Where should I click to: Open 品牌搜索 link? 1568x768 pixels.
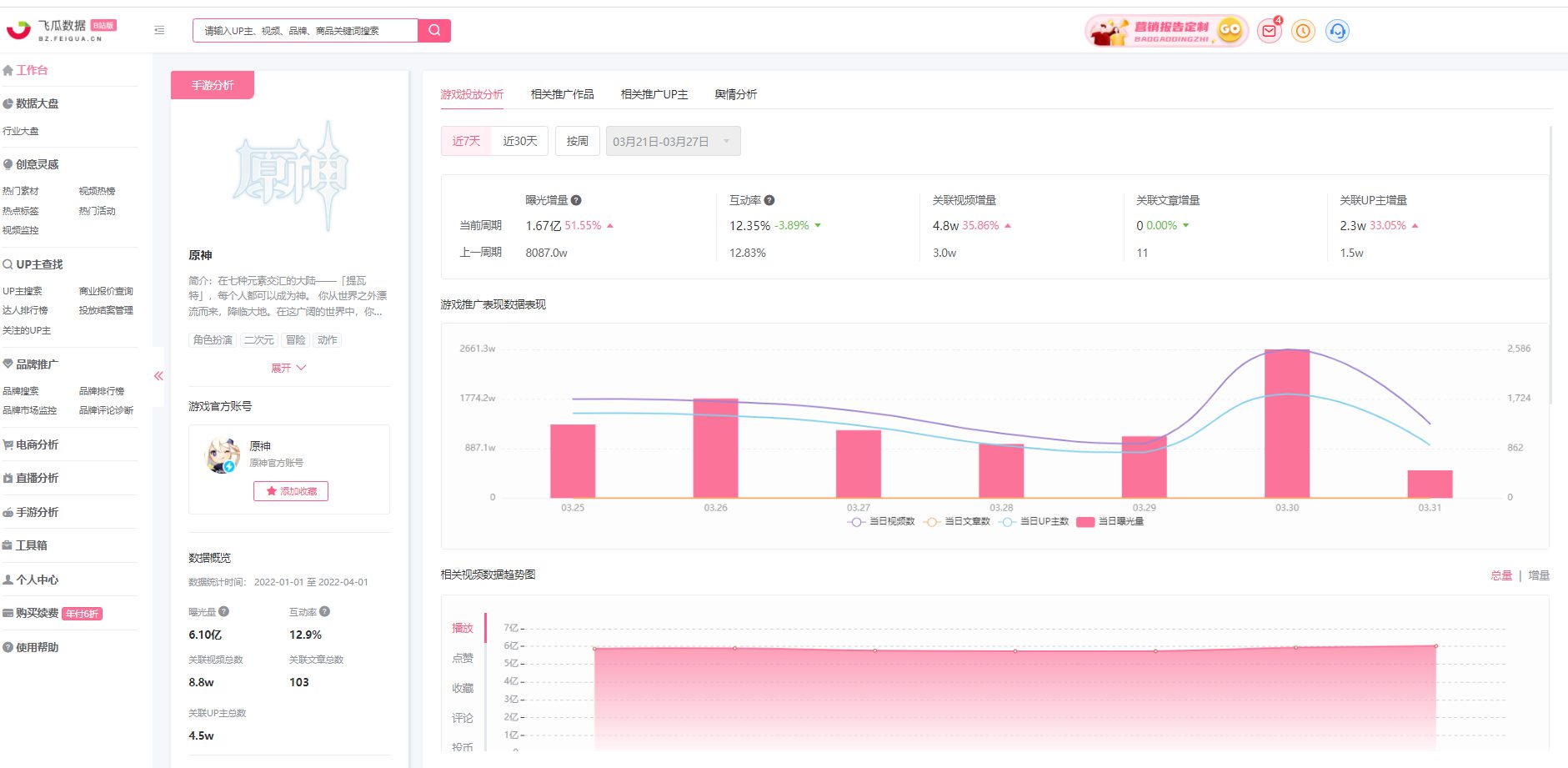(20, 391)
